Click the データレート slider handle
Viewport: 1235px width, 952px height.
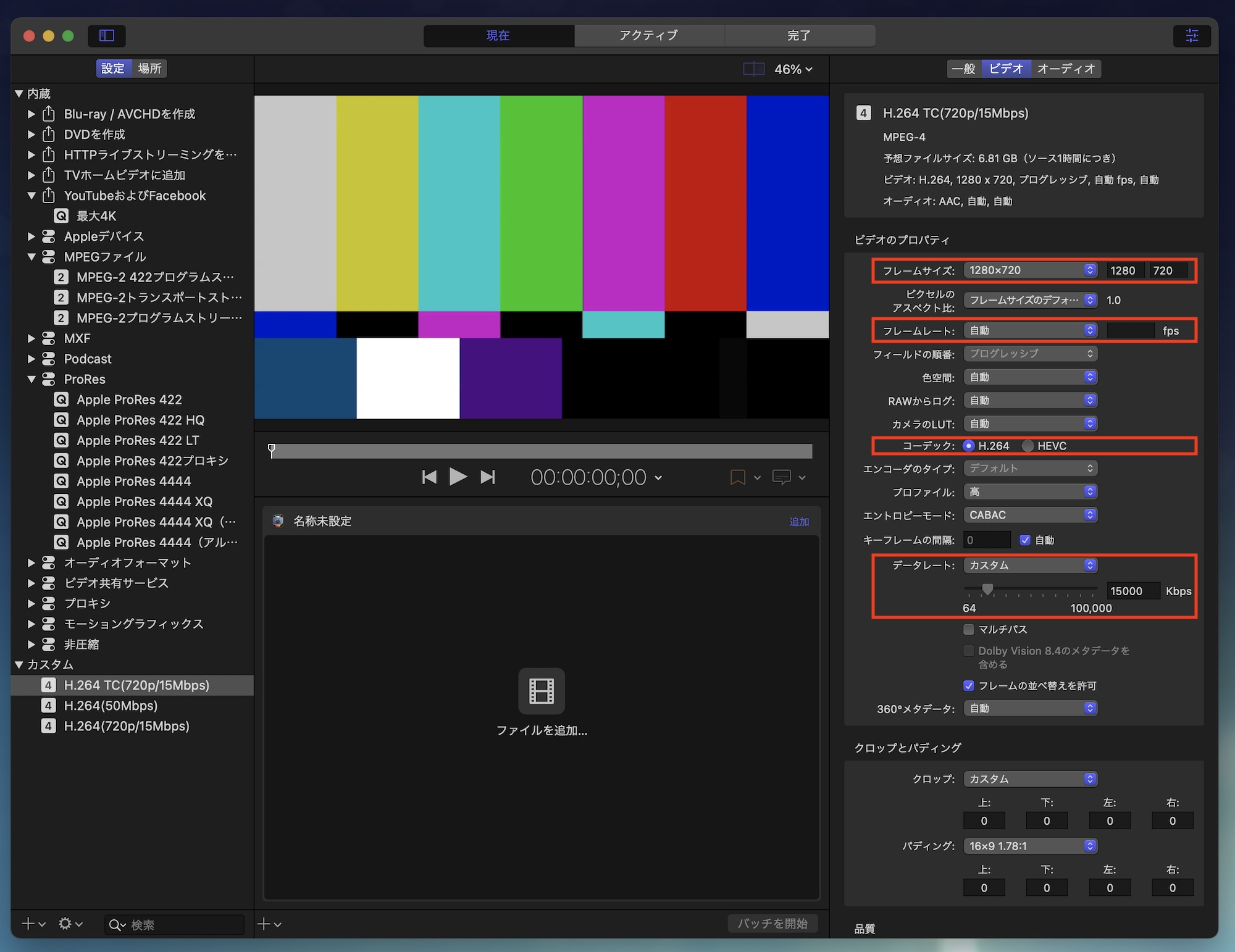click(x=987, y=590)
